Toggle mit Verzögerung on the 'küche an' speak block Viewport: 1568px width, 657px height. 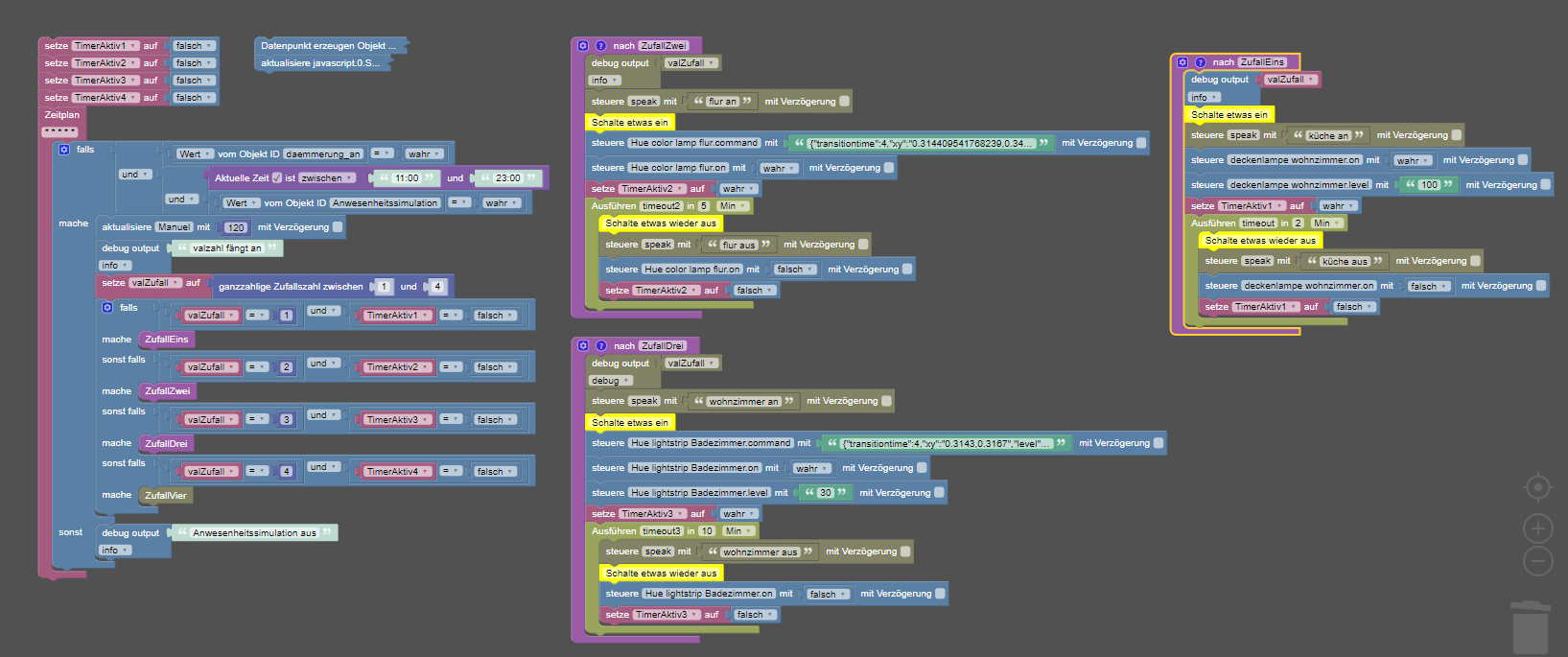(1457, 135)
